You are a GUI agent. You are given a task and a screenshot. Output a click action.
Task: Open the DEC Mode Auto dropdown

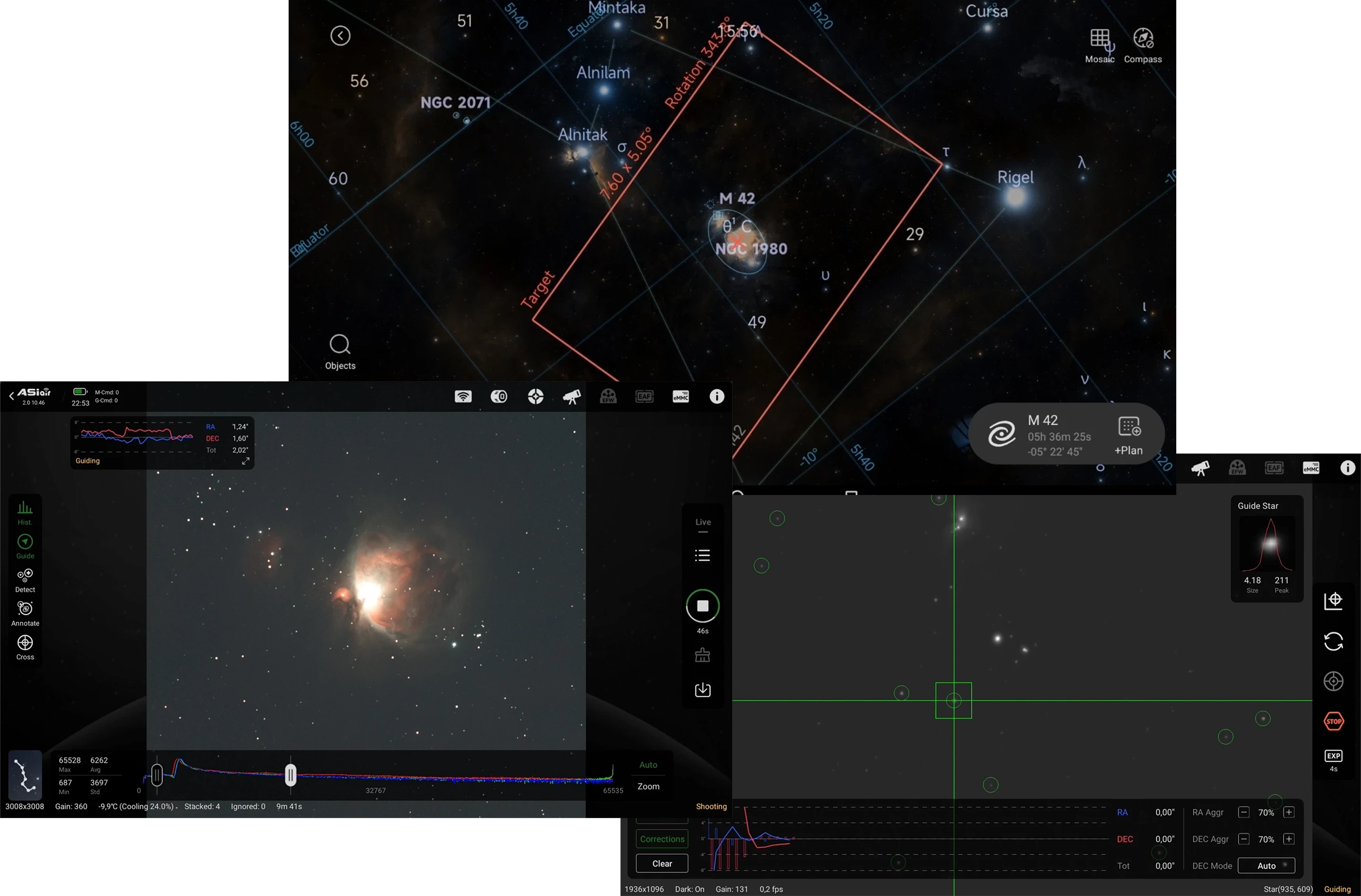1266,865
